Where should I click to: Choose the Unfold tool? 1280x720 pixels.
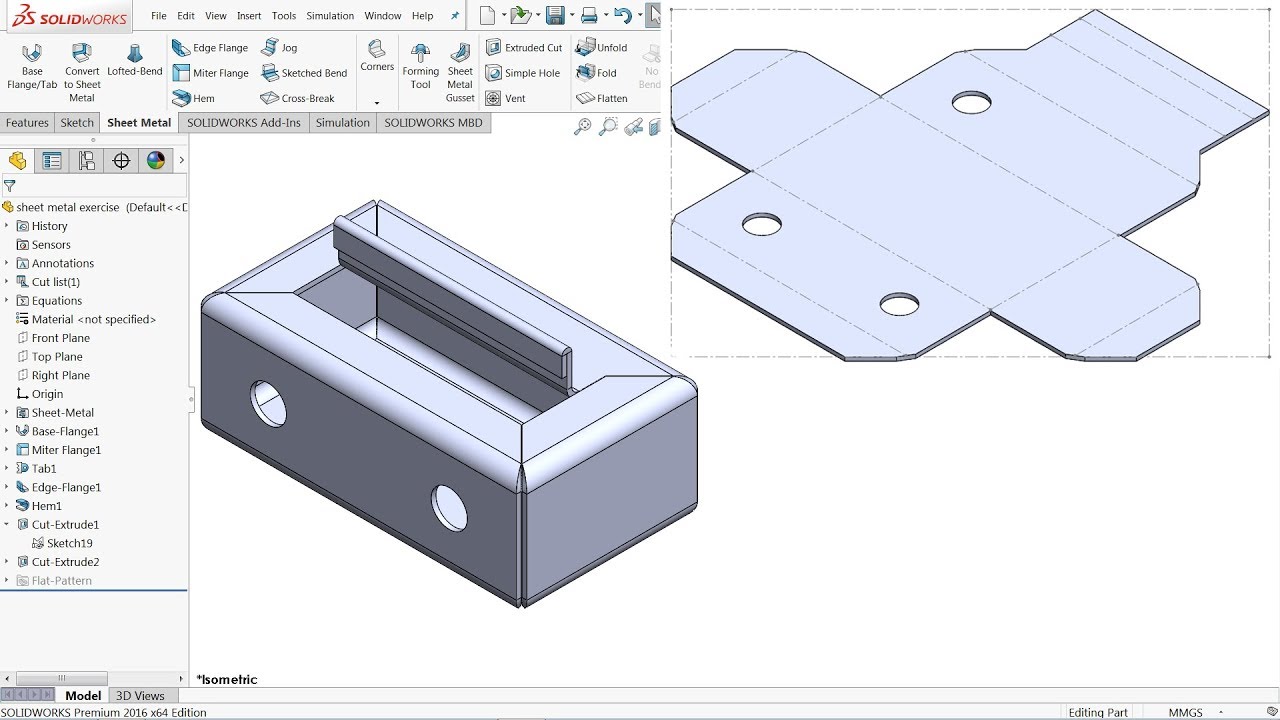click(x=602, y=48)
